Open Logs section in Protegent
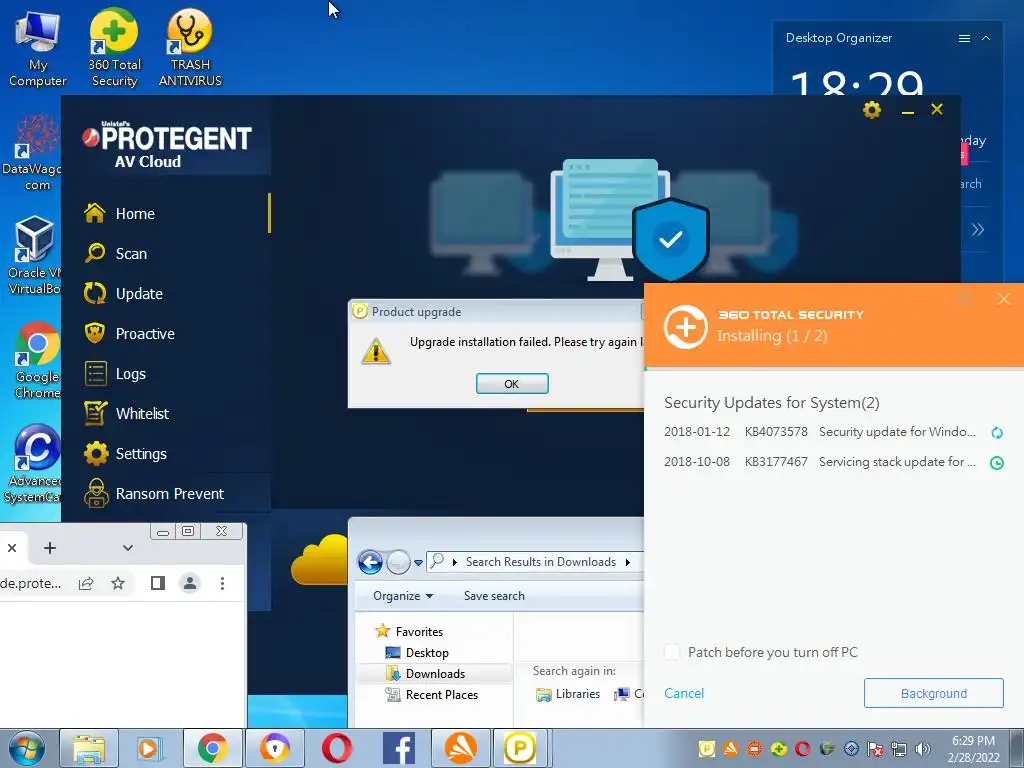1024x768 pixels. [x=130, y=374]
